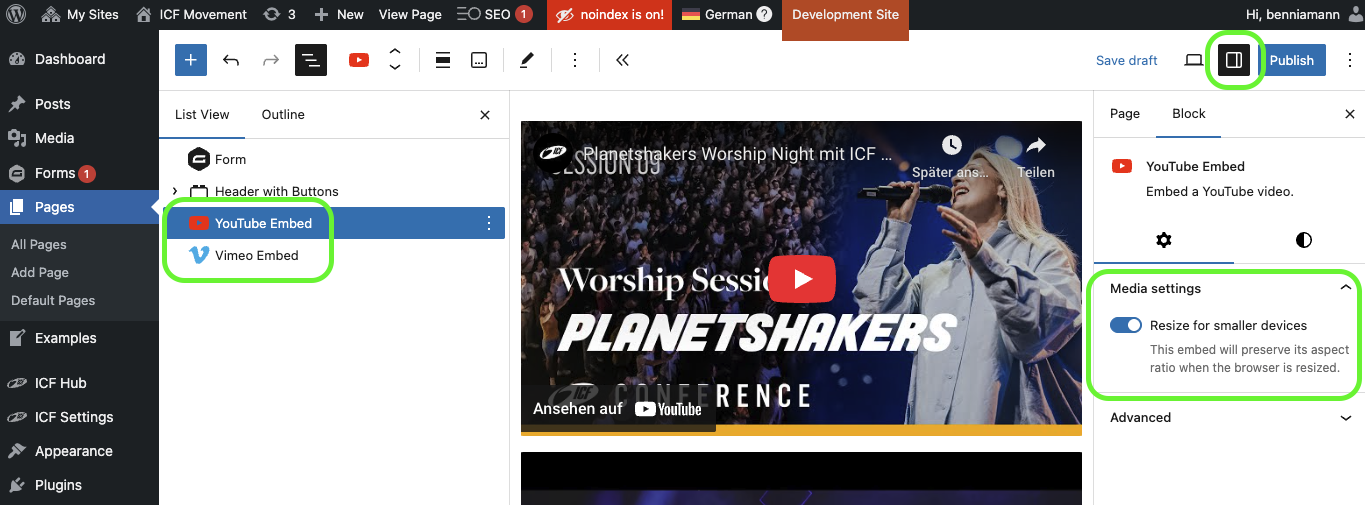
Task: Click the Save draft link
Action: [1126, 60]
